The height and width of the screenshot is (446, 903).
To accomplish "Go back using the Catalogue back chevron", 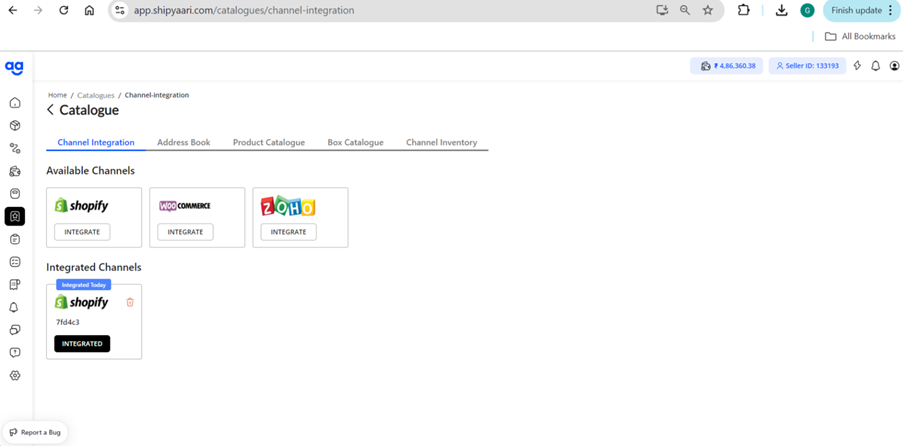I will (x=50, y=110).
